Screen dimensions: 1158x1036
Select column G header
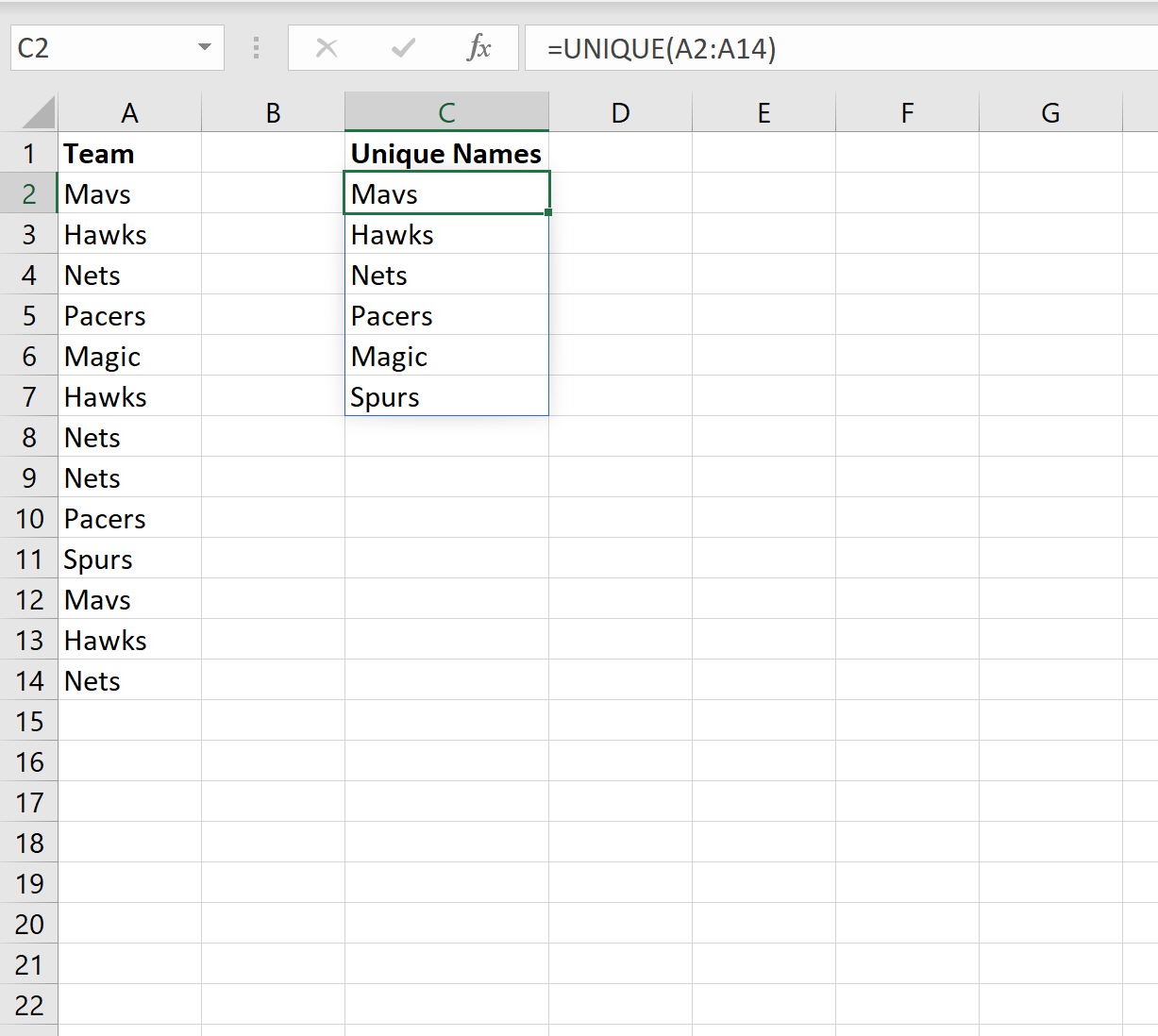point(1049,113)
